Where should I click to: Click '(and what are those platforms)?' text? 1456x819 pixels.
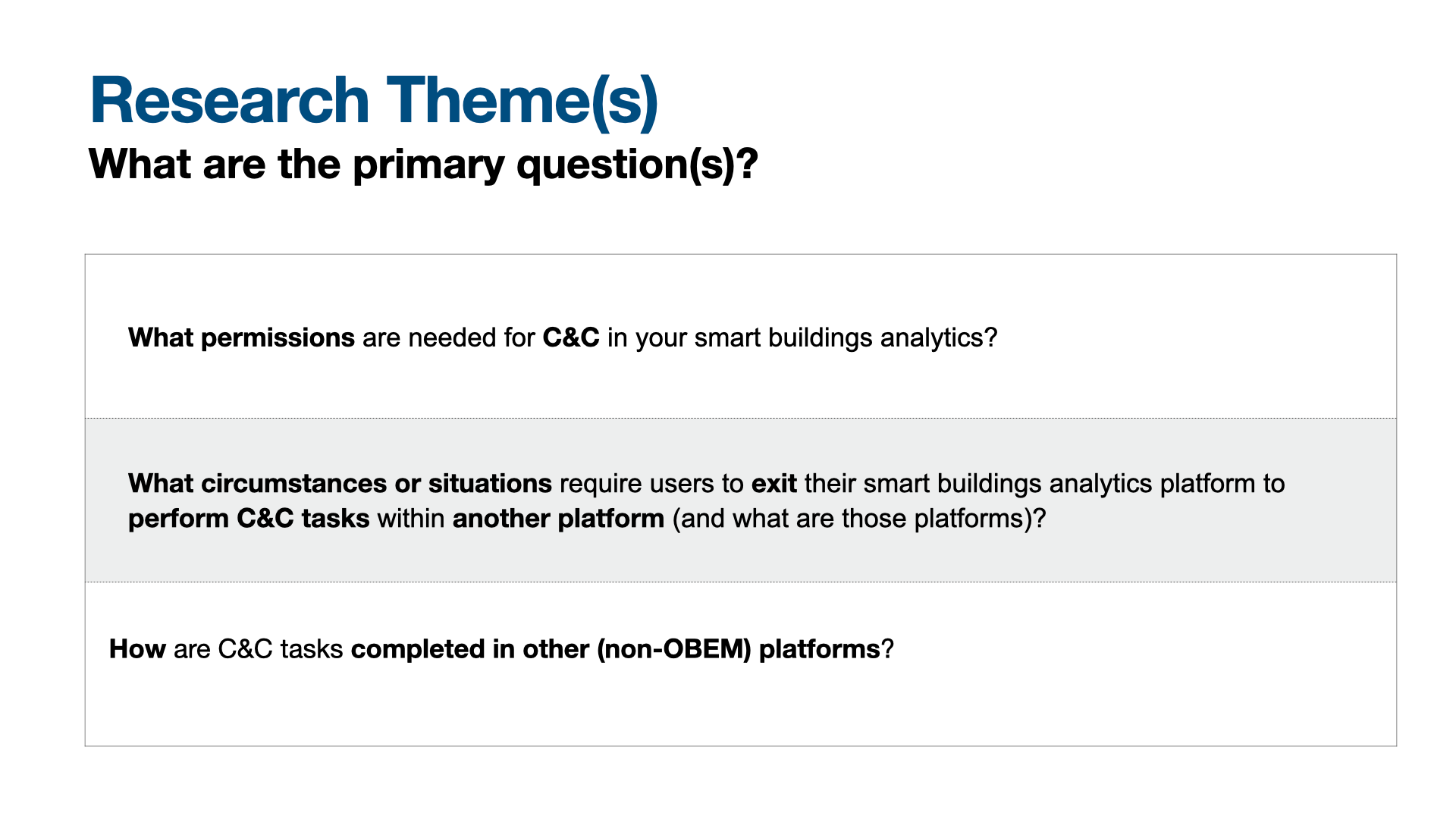point(859,519)
